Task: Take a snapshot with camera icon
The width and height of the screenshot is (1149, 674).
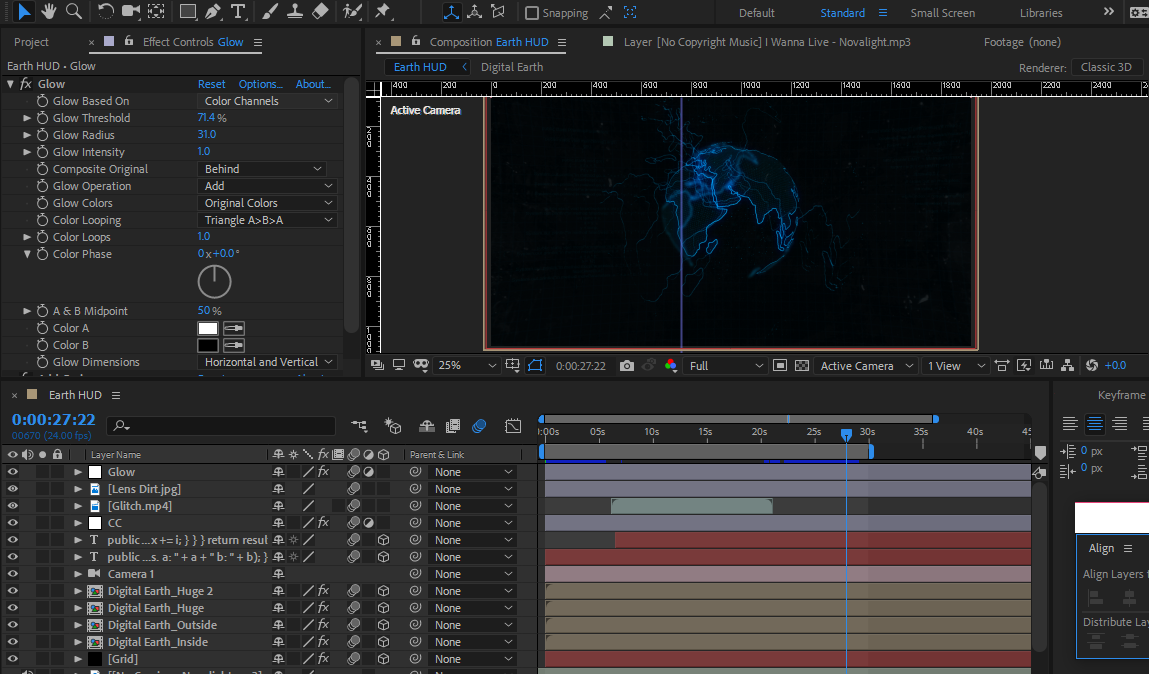Action: coord(627,366)
